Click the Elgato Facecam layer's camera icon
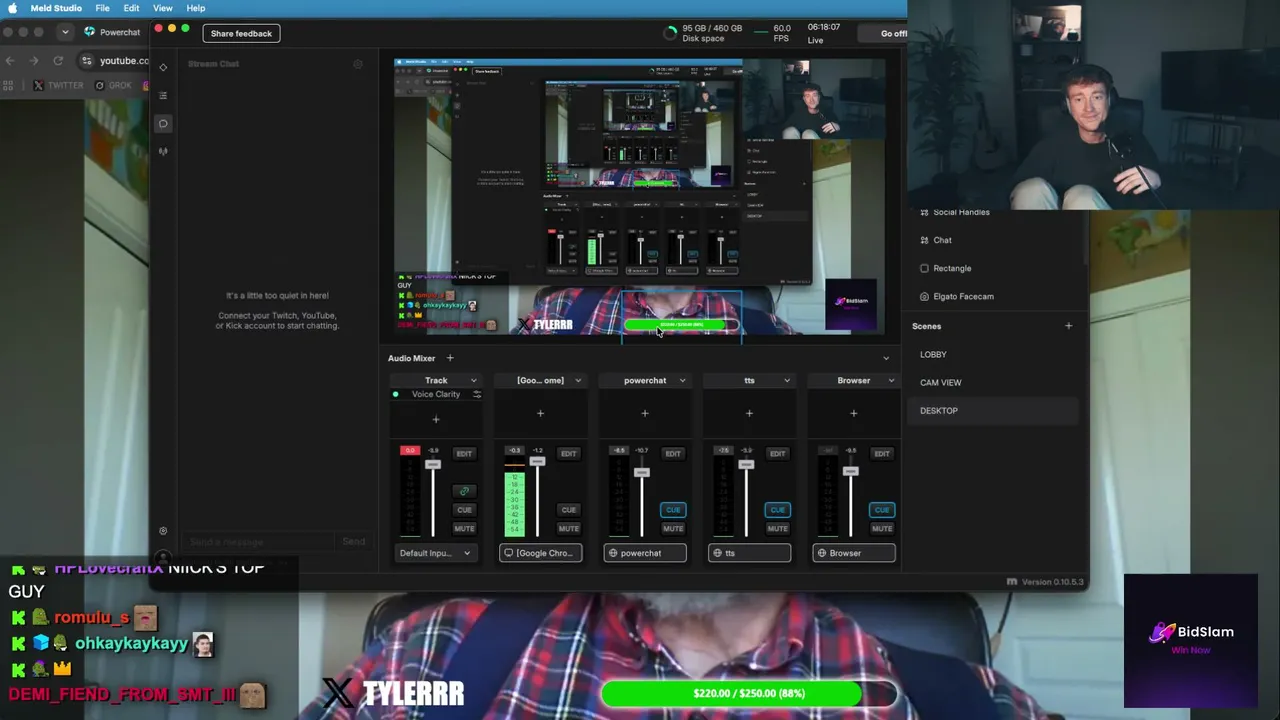This screenshot has height=720, width=1280. (924, 296)
